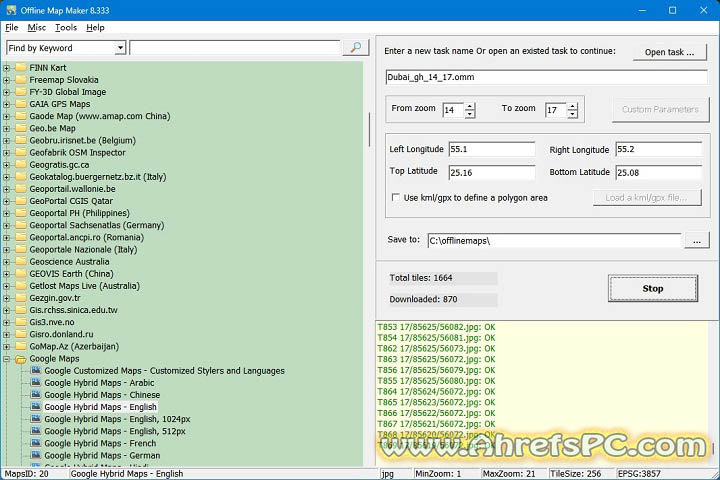The image size is (720, 480).
Task: Expand the Getlost Maps Live (Australia) node
Action: 6,286
